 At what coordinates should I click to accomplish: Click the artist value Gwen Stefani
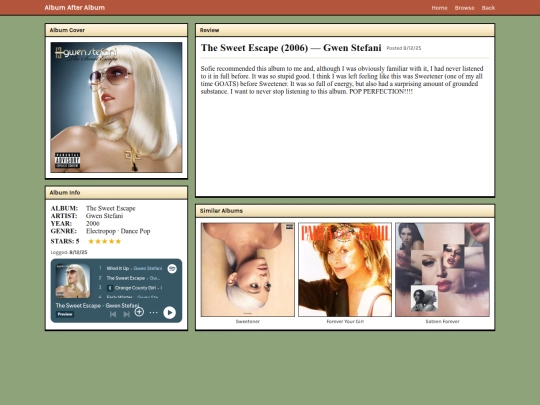coord(104,216)
